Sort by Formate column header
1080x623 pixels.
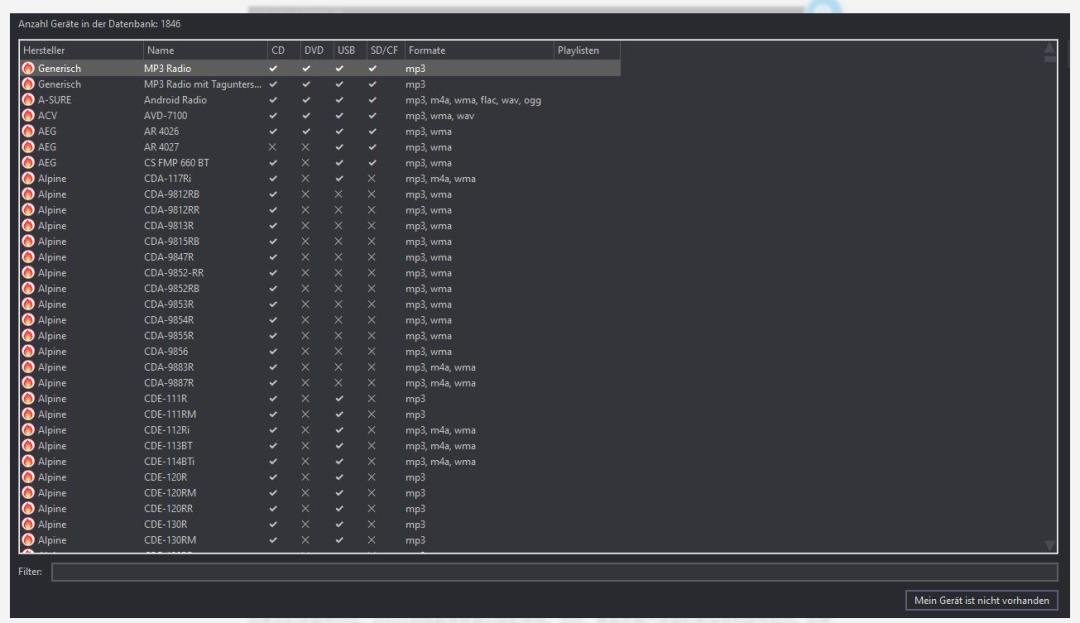click(479, 50)
